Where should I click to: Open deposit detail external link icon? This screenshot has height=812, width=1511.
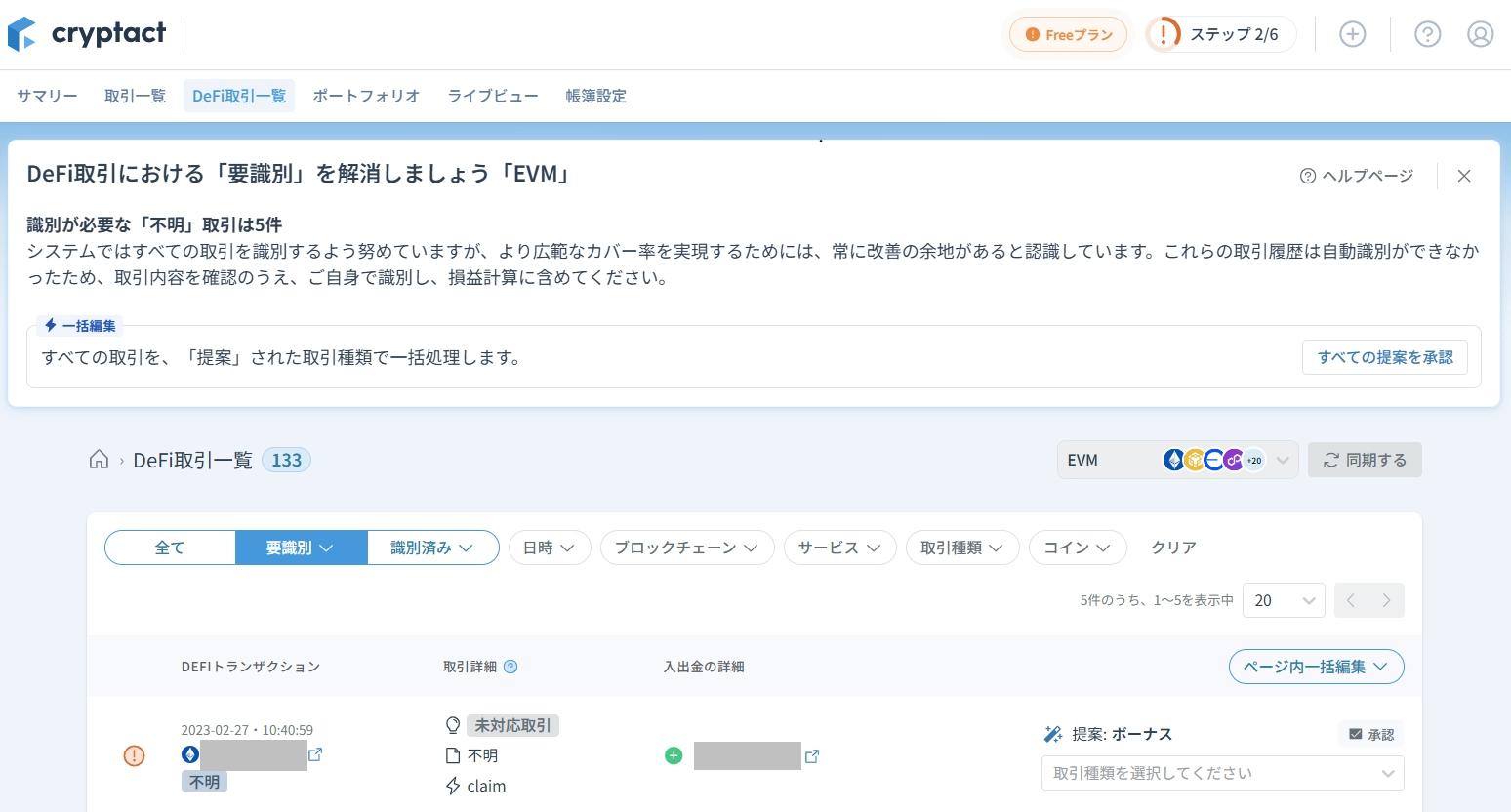[811, 755]
